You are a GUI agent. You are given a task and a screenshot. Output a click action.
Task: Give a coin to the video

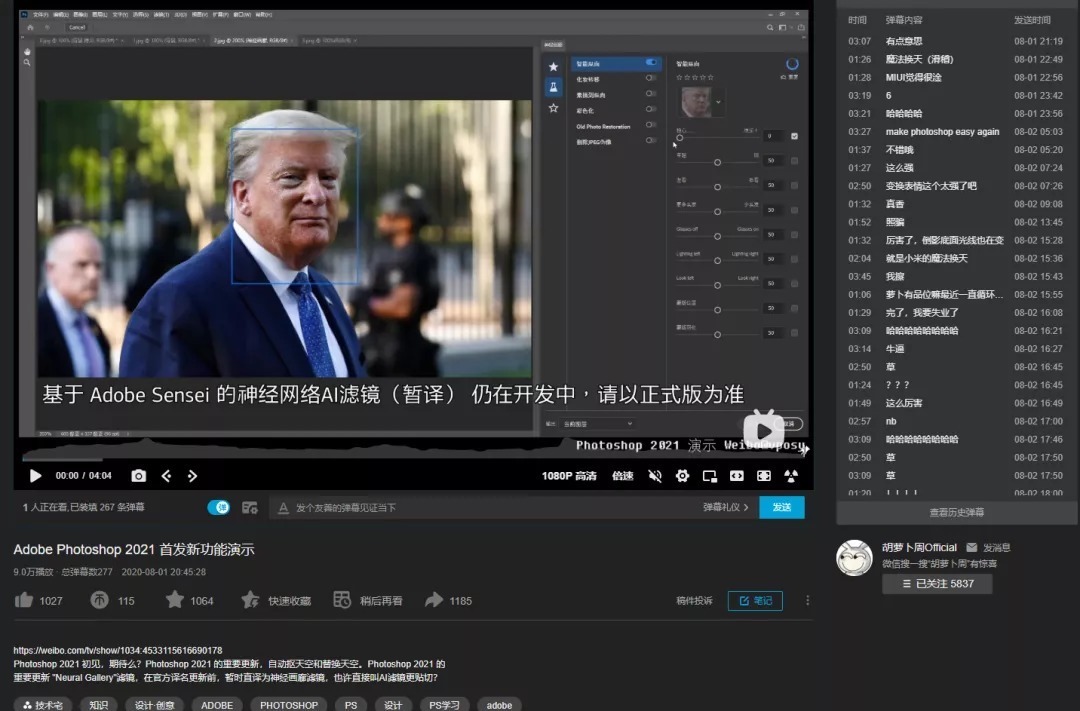click(x=99, y=600)
